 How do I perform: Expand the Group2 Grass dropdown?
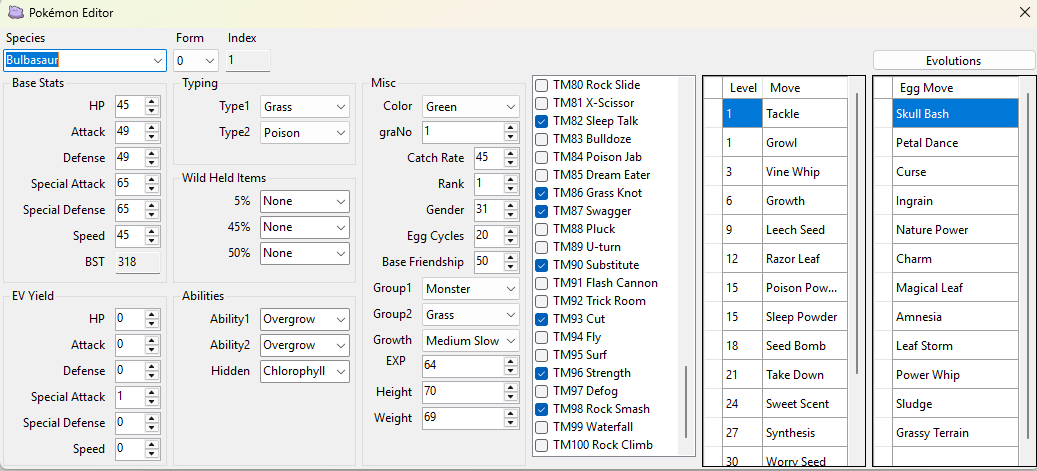(x=471, y=315)
